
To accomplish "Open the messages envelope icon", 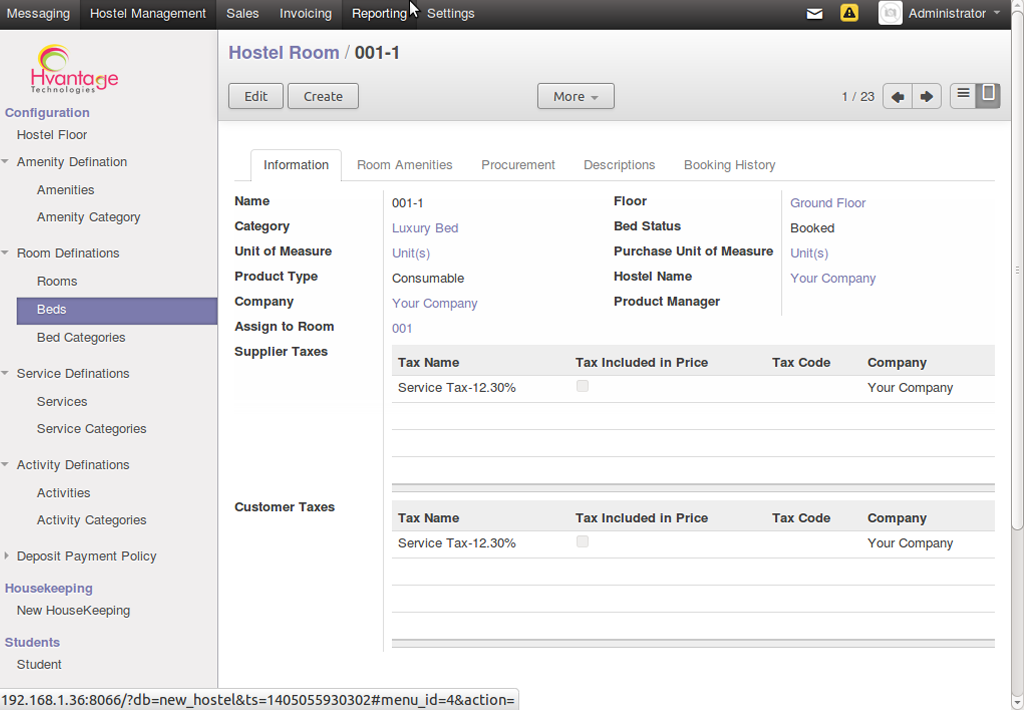I will pyautogui.click(x=814, y=14).
